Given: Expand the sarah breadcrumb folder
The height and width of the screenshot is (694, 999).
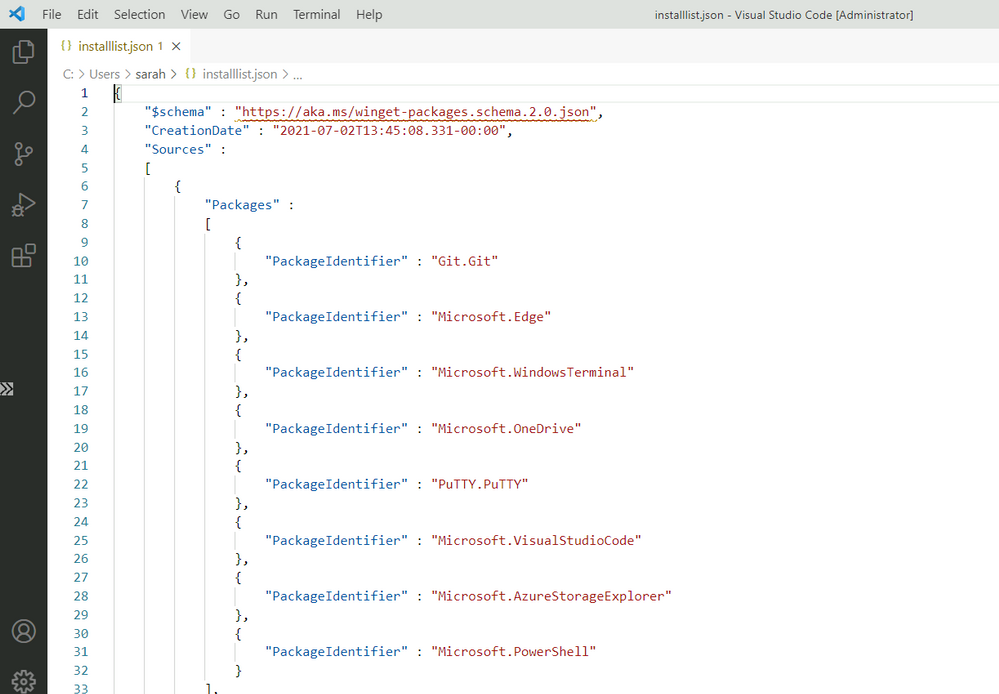Looking at the screenshot, I should pyautogui.click(x=150, y=74).
